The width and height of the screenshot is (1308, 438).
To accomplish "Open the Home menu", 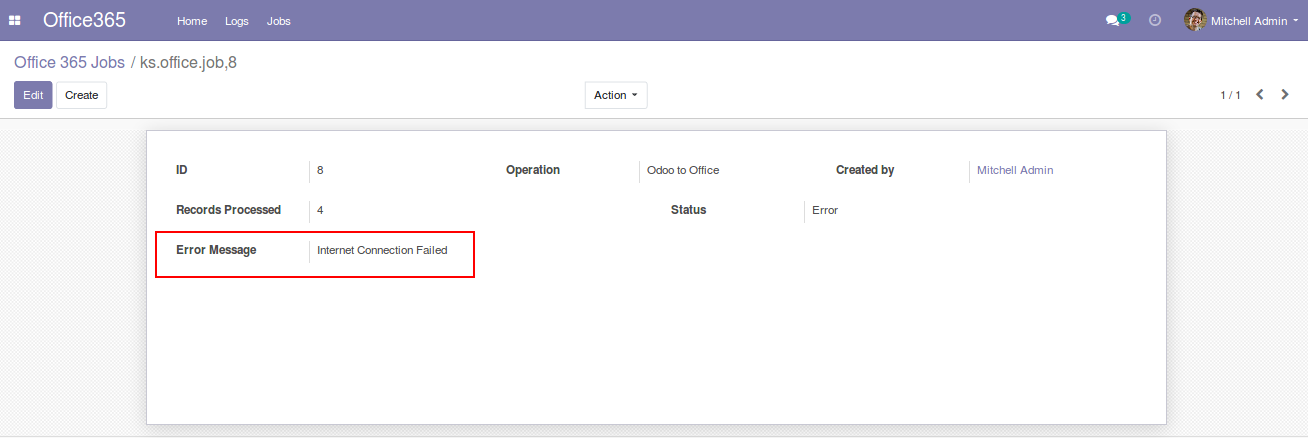I will 192,21.
